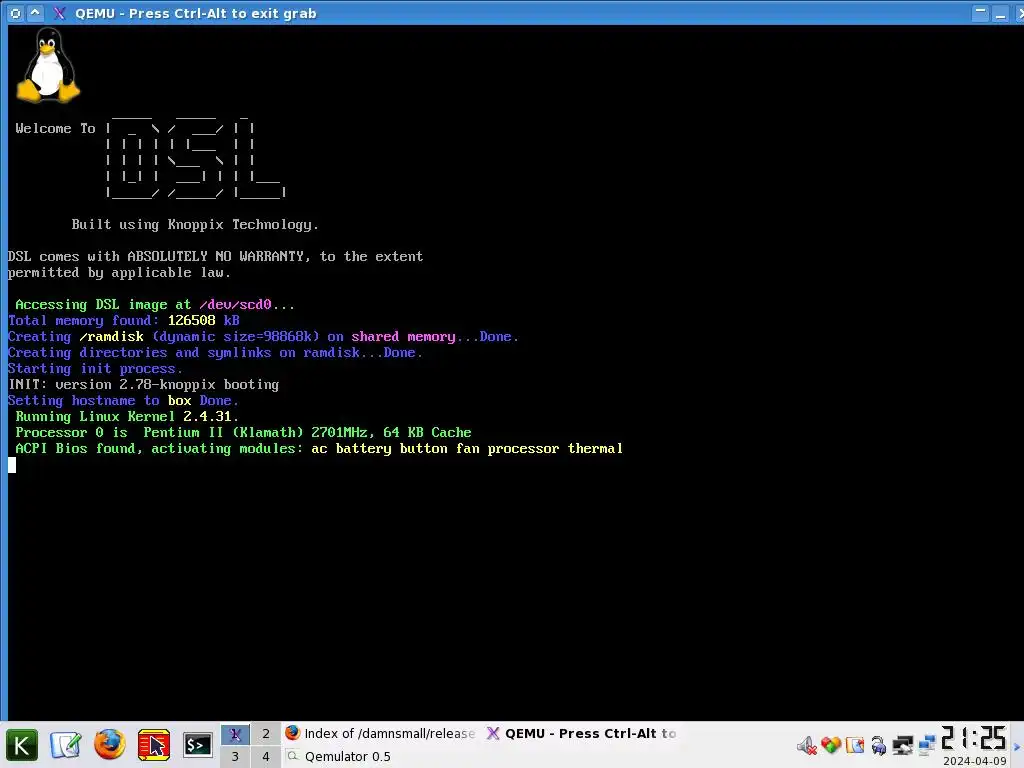The height and width of the screenshot is (768, 1024).
Task: Click the shade-up arrow button in title bar
Action: [x=35, y=13]
